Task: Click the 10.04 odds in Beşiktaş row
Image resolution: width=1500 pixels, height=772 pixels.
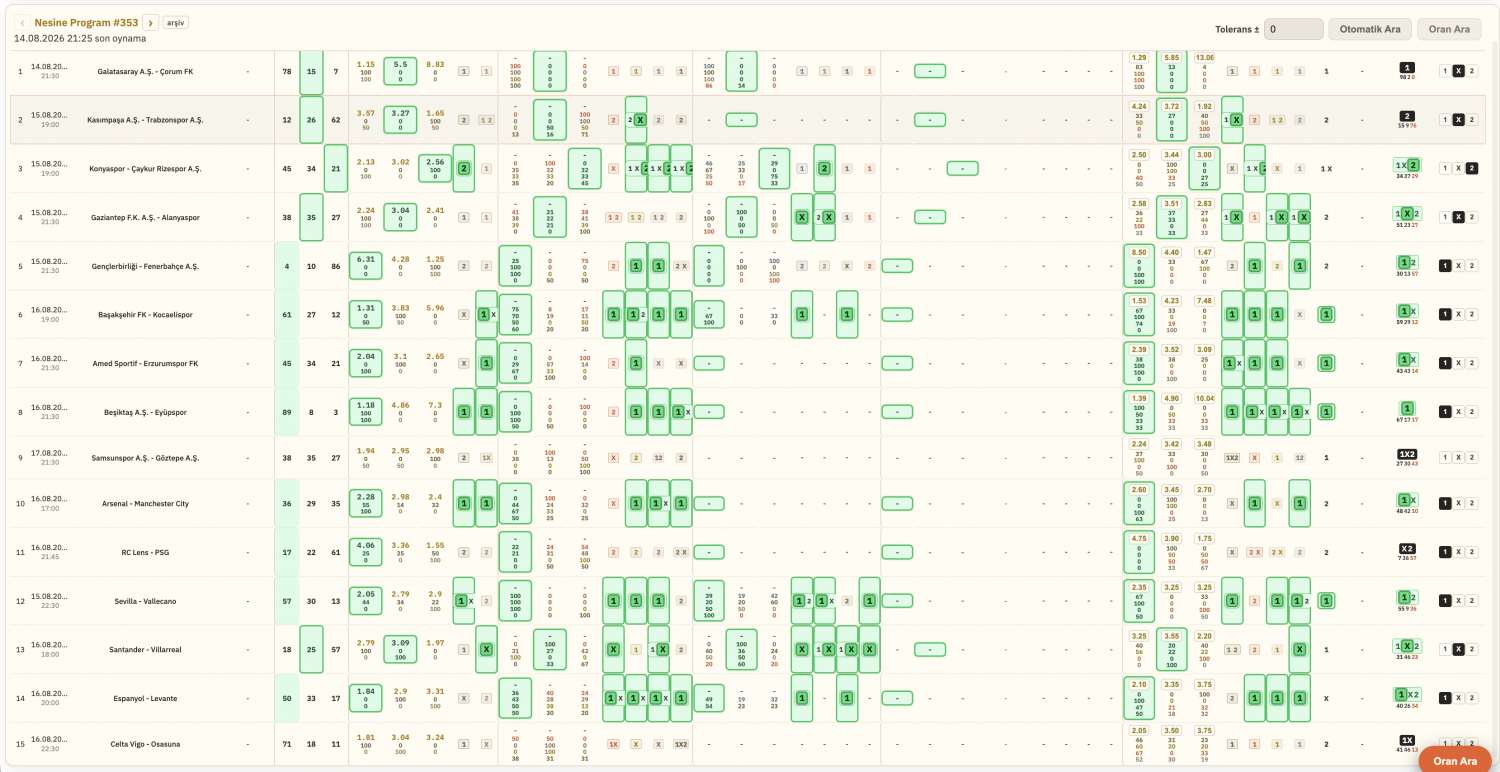Action: [1205, 398]
